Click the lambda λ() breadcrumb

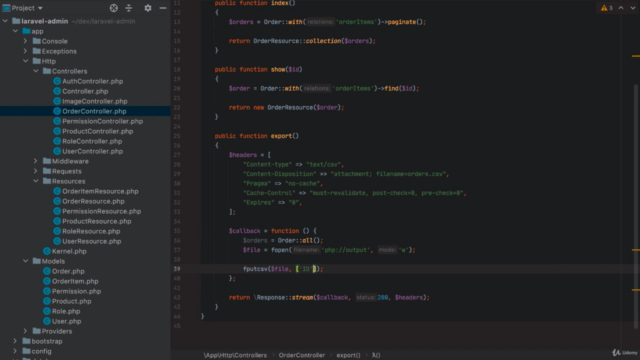[x=376, y=355]
